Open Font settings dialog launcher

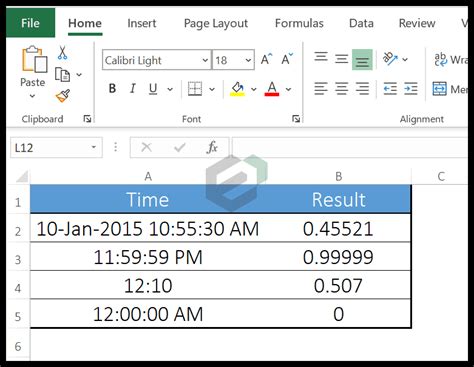click(x=296, y=119)
